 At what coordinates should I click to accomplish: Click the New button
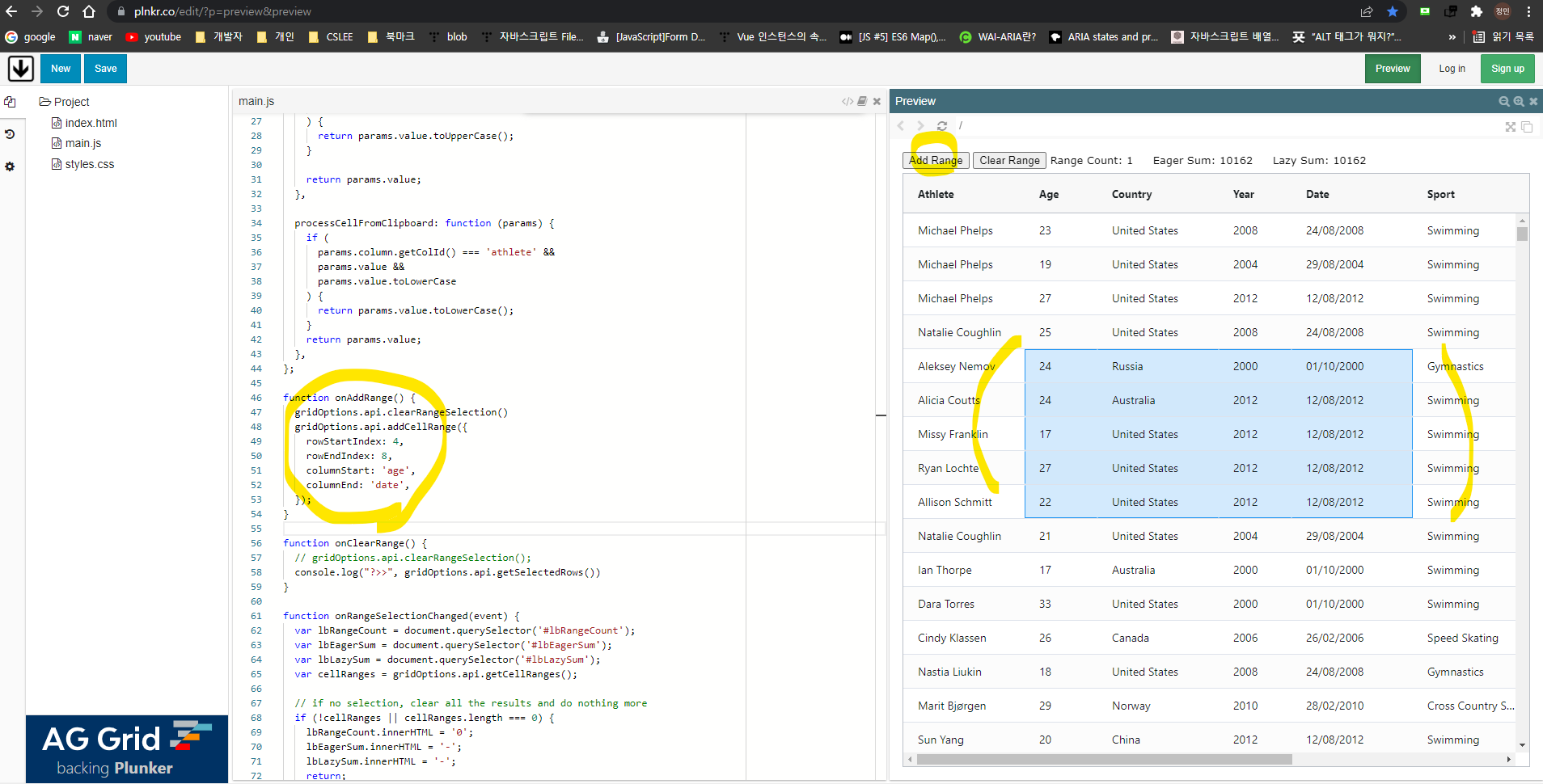61,69
